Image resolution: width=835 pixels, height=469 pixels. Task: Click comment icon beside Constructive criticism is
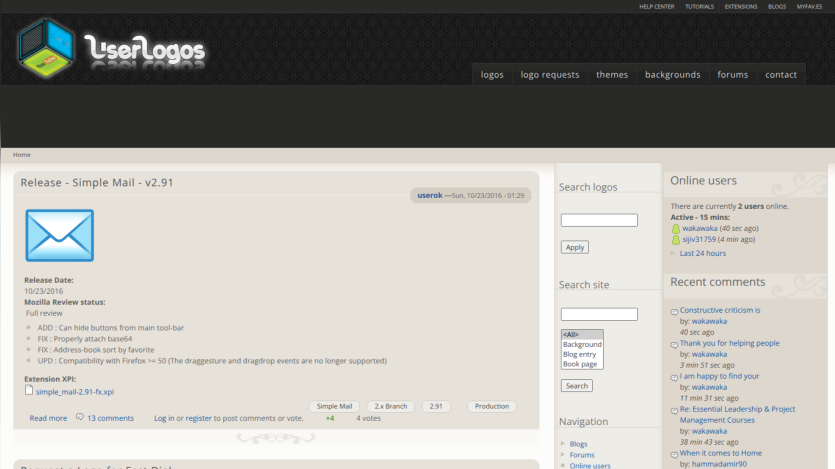674,312
